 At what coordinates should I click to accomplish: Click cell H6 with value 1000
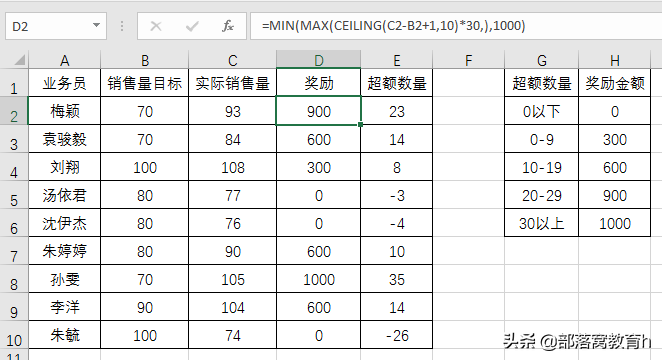[x=615, y=223]
